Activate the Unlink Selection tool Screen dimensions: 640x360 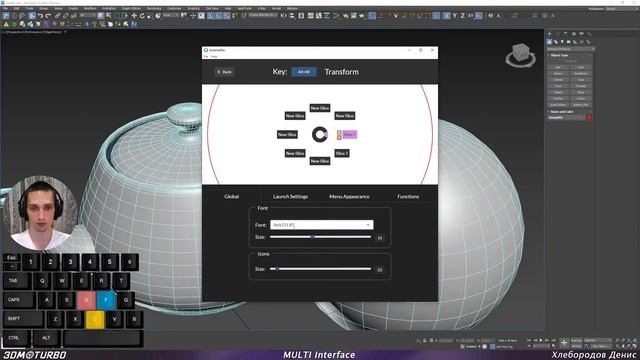point(65,16)
